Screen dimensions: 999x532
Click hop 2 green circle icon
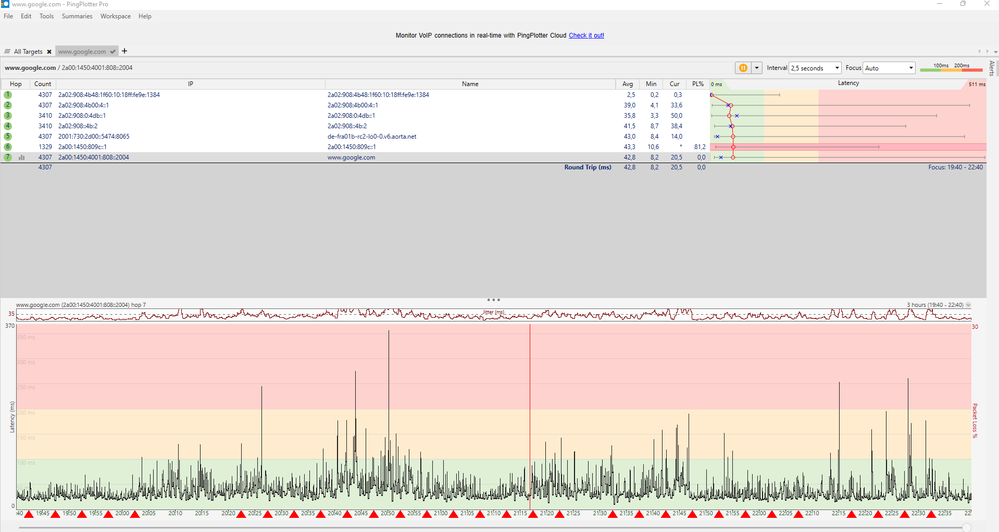[8, 105]
